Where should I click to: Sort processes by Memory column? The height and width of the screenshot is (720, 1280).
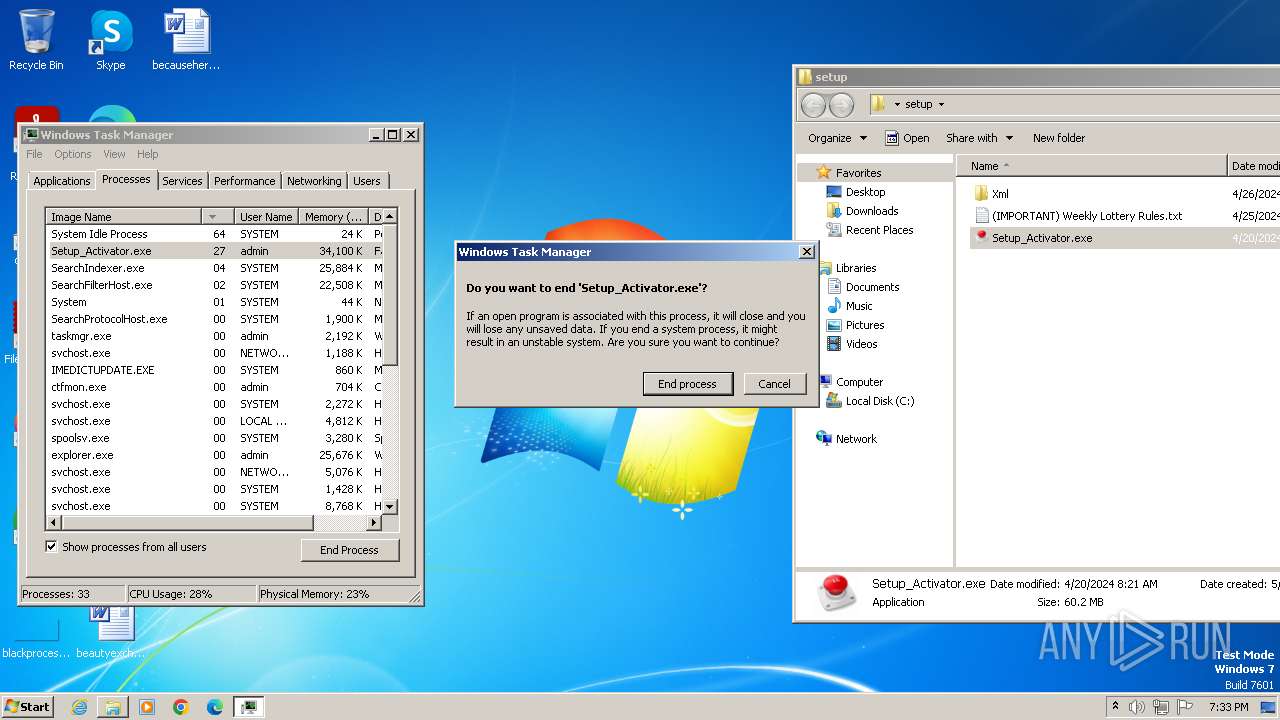pos(334,216)
